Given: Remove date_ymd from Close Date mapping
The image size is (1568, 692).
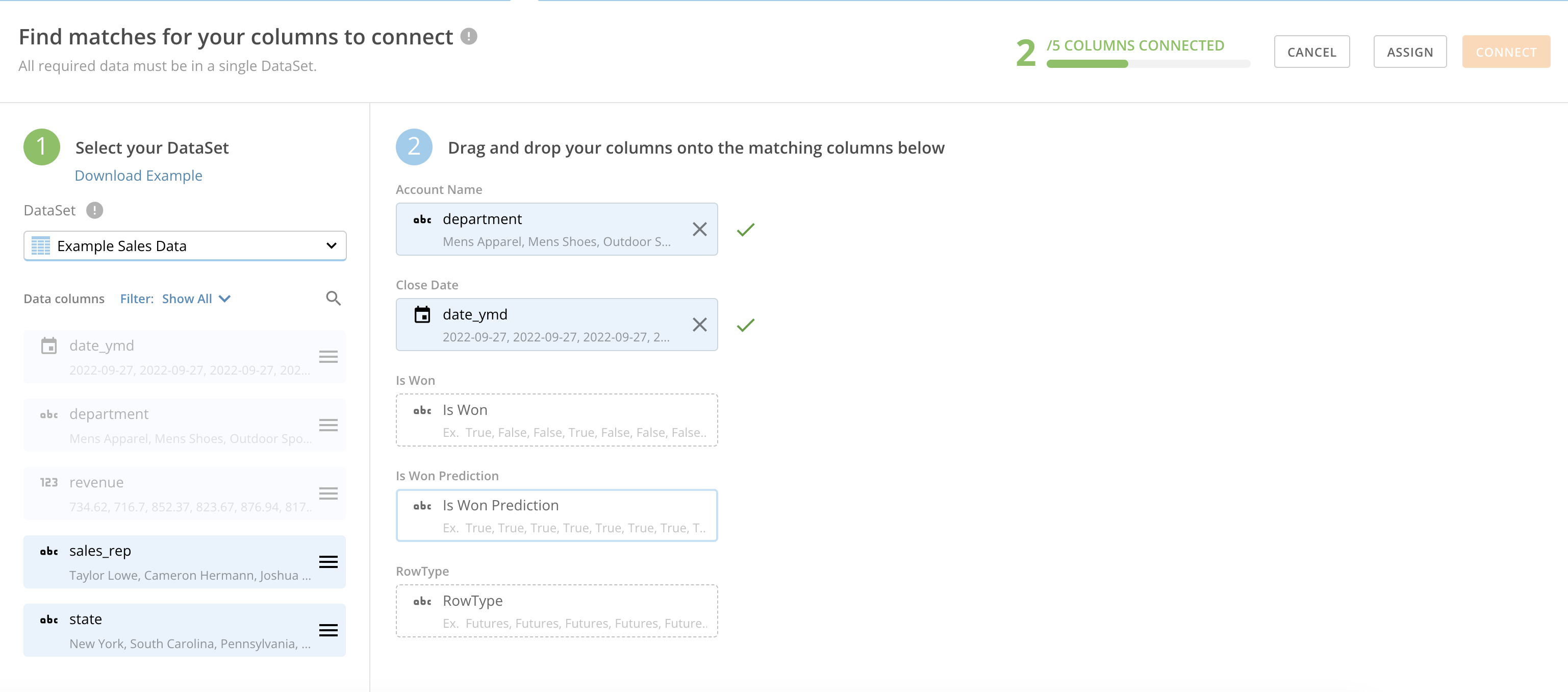Looking at the screenshot, I should 699,325.
